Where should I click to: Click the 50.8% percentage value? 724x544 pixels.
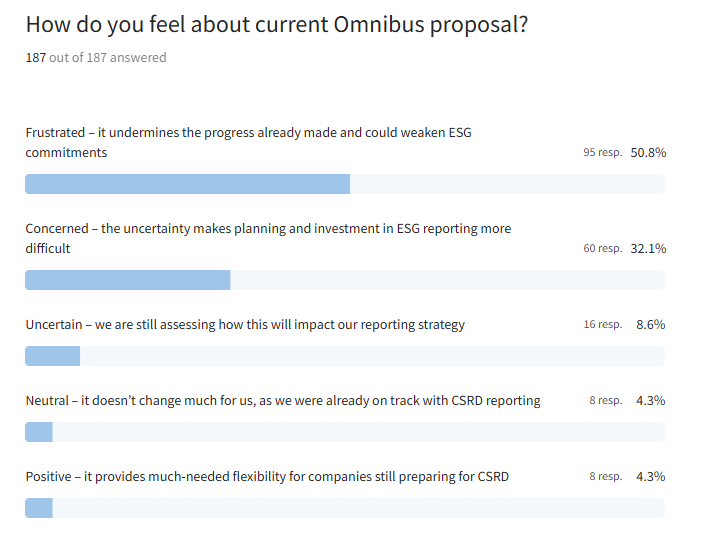648,153
